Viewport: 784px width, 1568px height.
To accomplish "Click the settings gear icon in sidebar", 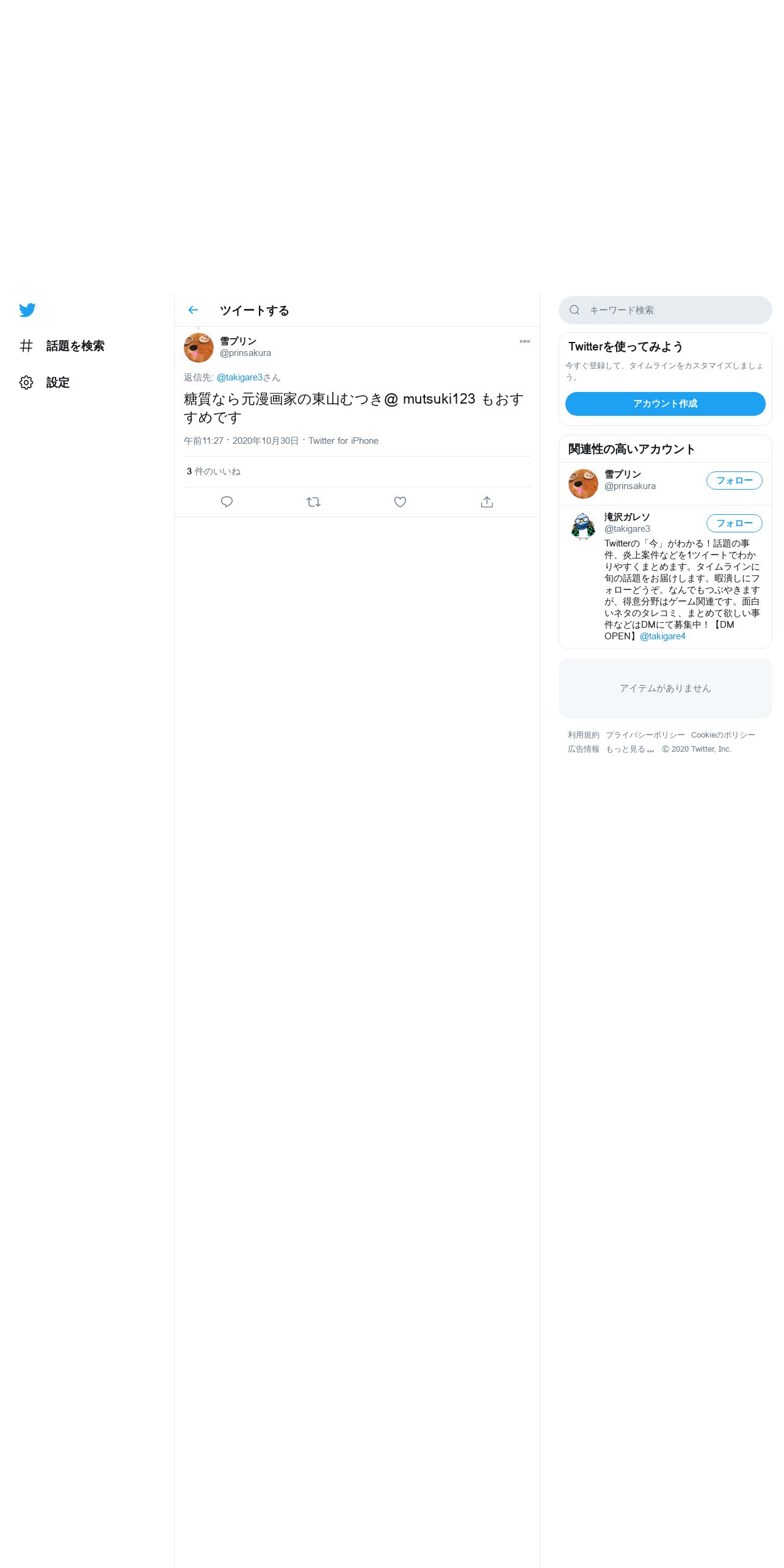I will tap(26, 383).
